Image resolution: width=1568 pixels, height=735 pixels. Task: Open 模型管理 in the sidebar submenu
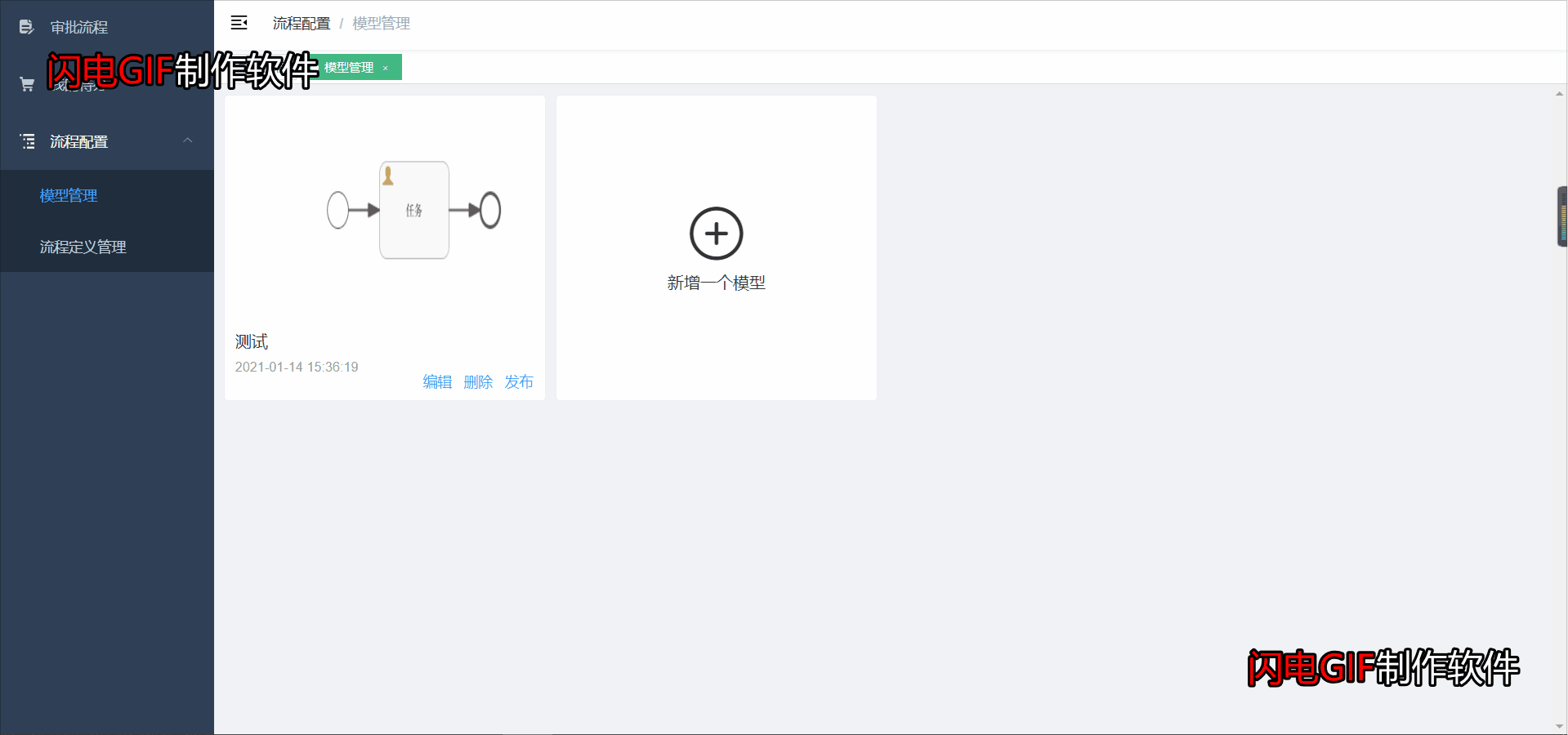pos(69,196)
